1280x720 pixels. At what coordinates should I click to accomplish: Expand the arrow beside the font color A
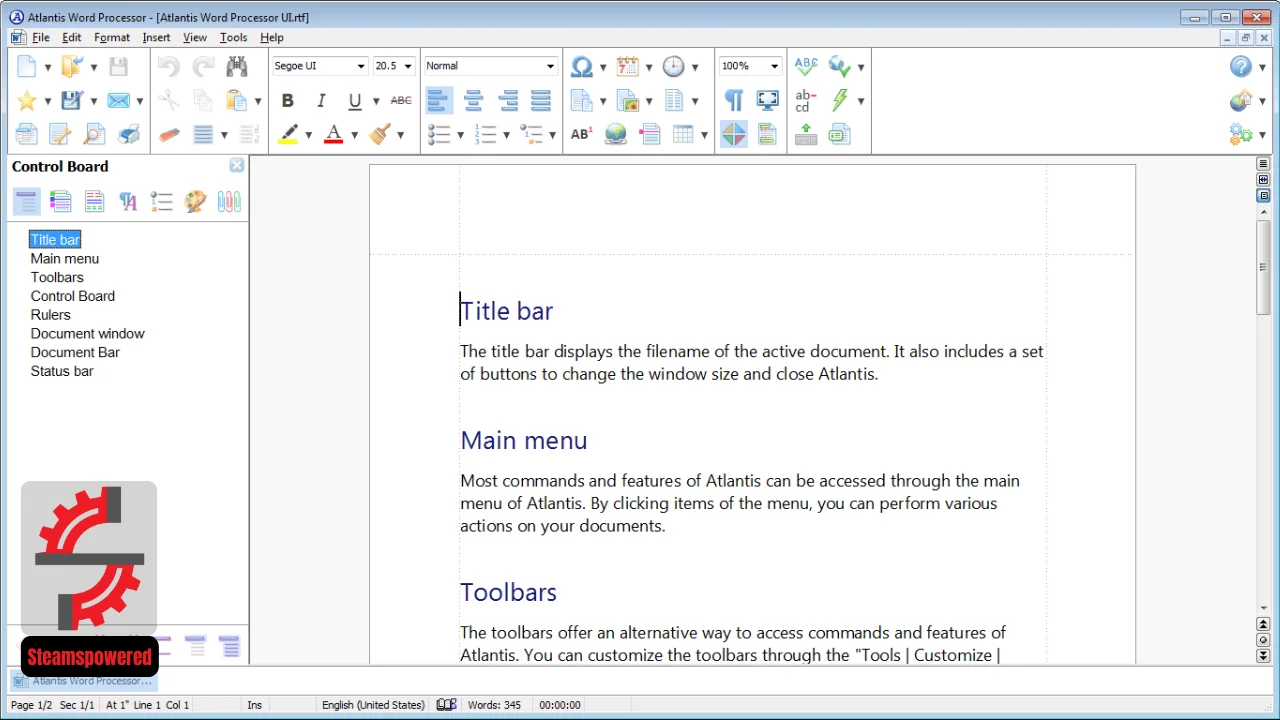354,135
